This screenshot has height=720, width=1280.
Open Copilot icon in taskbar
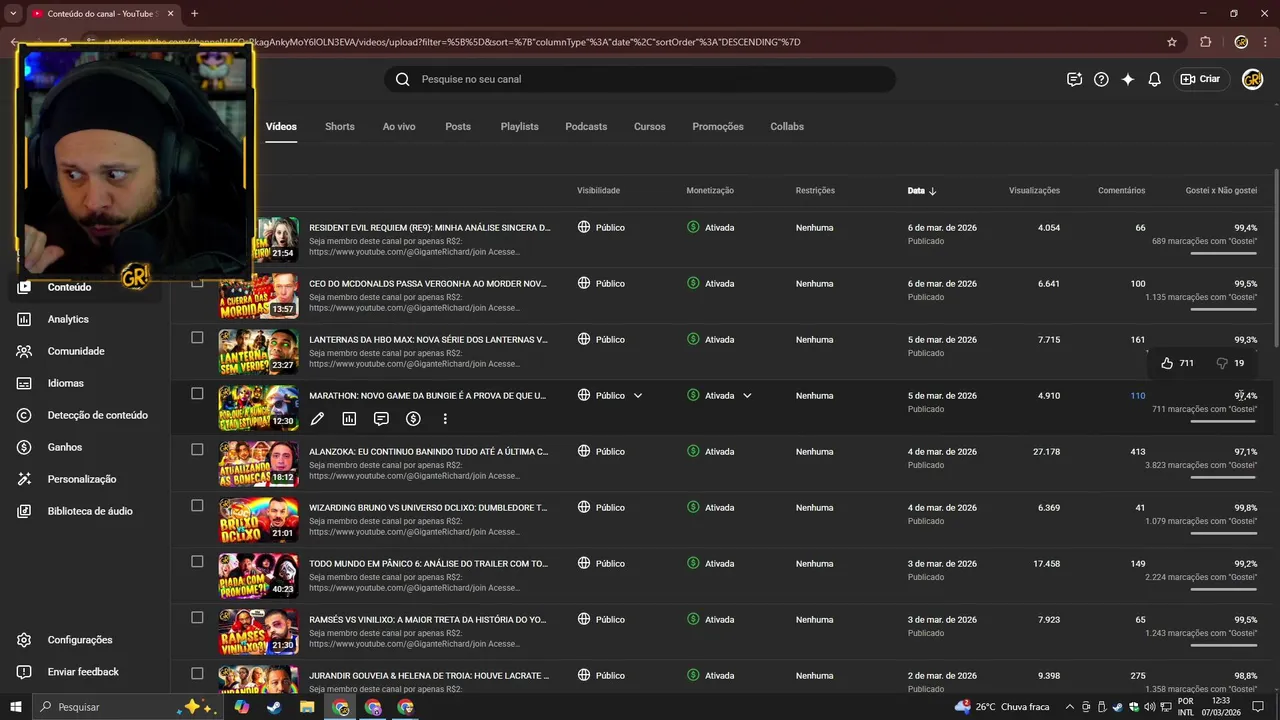click(241, 707)
